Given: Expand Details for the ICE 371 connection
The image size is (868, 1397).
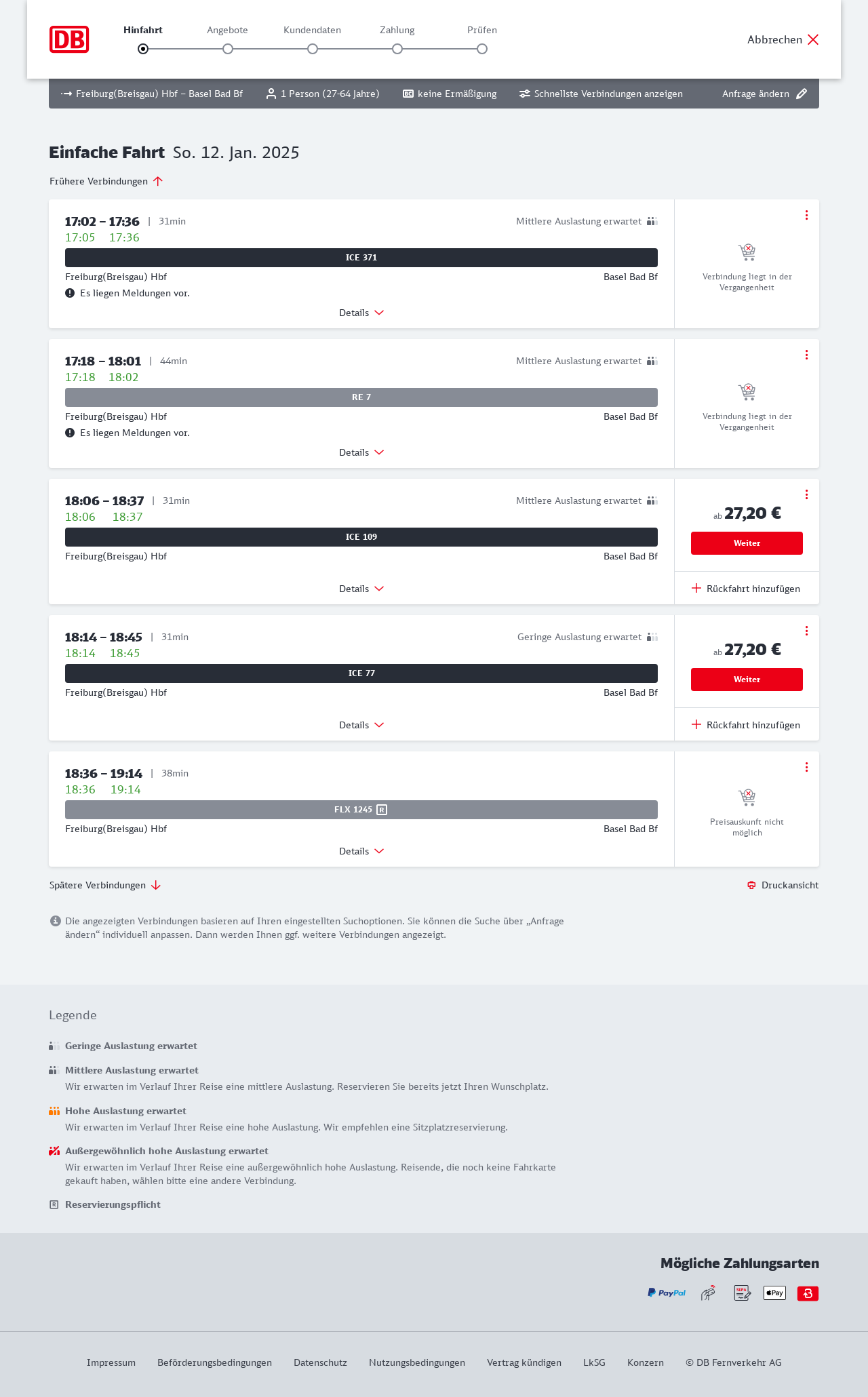Looking at the screenshot, I should 361,313.
